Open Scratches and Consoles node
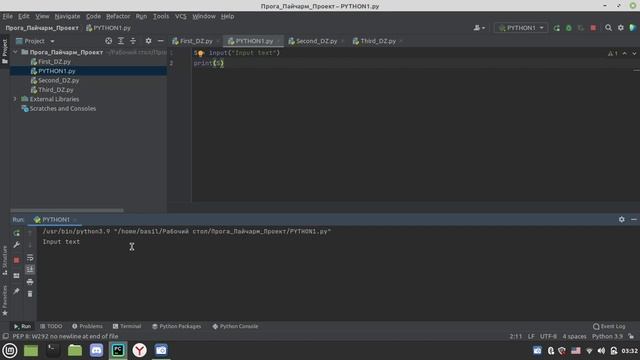The image size is (640, 360). [62, 109]
